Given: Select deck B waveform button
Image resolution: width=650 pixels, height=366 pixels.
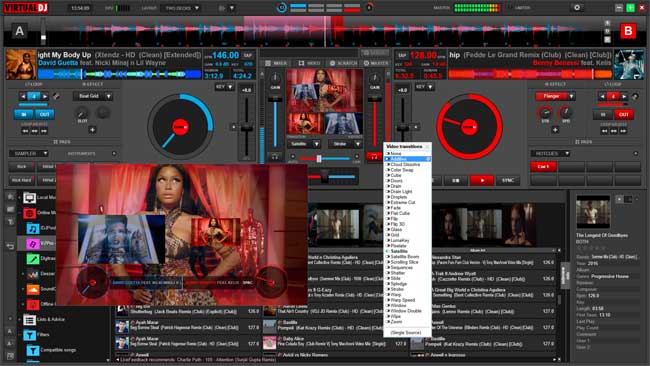Looking at the screenshot, I should (x=628, y=31).
